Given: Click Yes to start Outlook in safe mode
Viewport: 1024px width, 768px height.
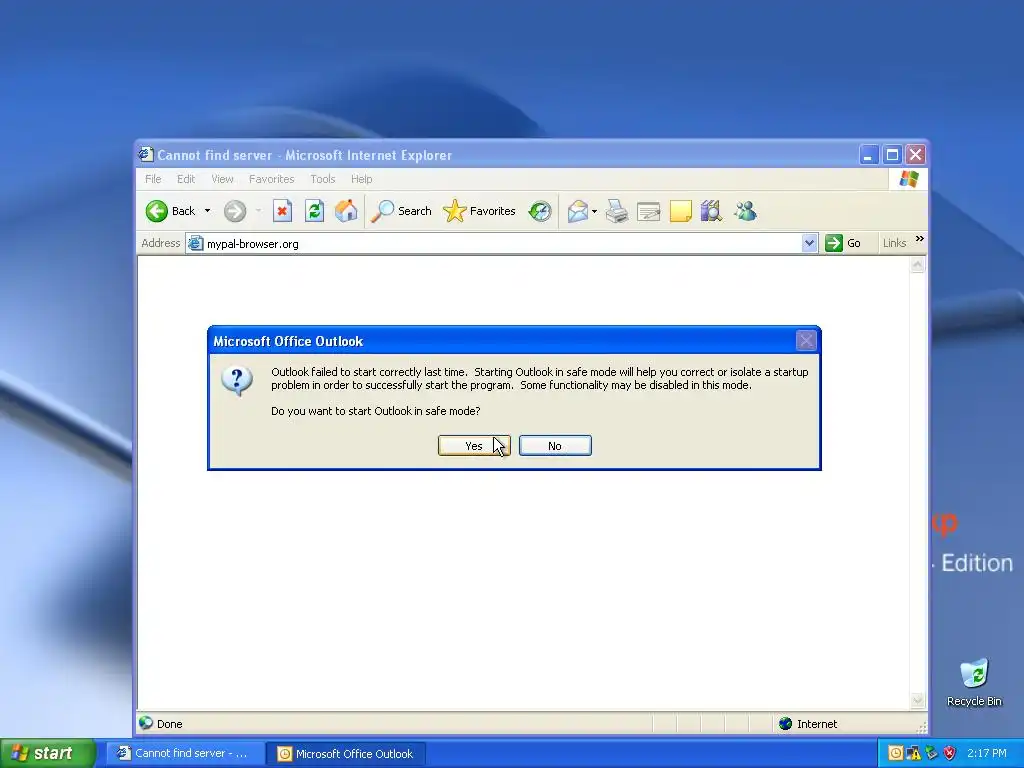Looking at the screenshot, I should pos(474,445).
